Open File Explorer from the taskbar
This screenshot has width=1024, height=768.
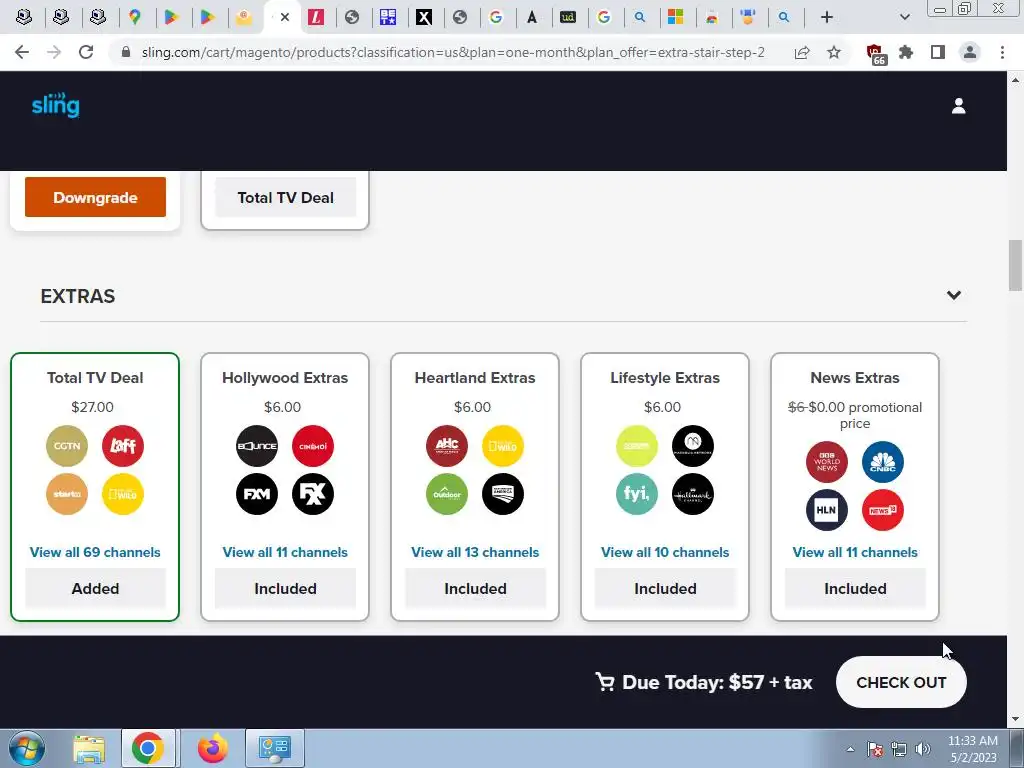point(89,748)
